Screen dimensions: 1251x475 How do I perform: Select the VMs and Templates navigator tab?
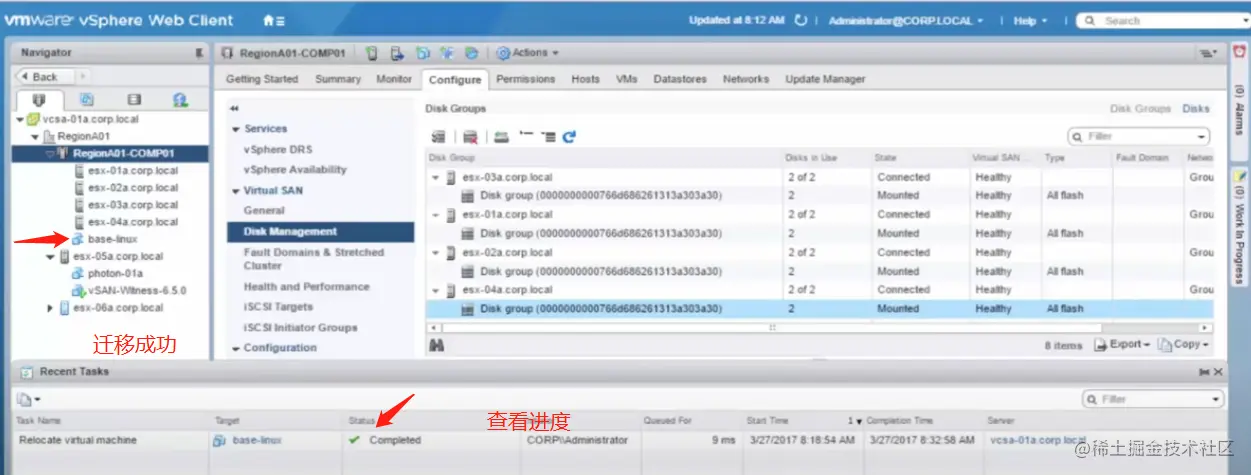pyautogui.click(x=86, y=100)
